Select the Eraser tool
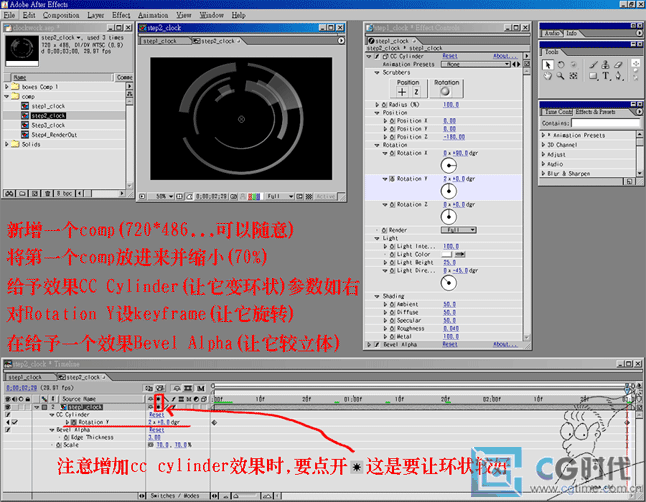Viewport: 646px width, 502px height. click(x=618, y=65)
